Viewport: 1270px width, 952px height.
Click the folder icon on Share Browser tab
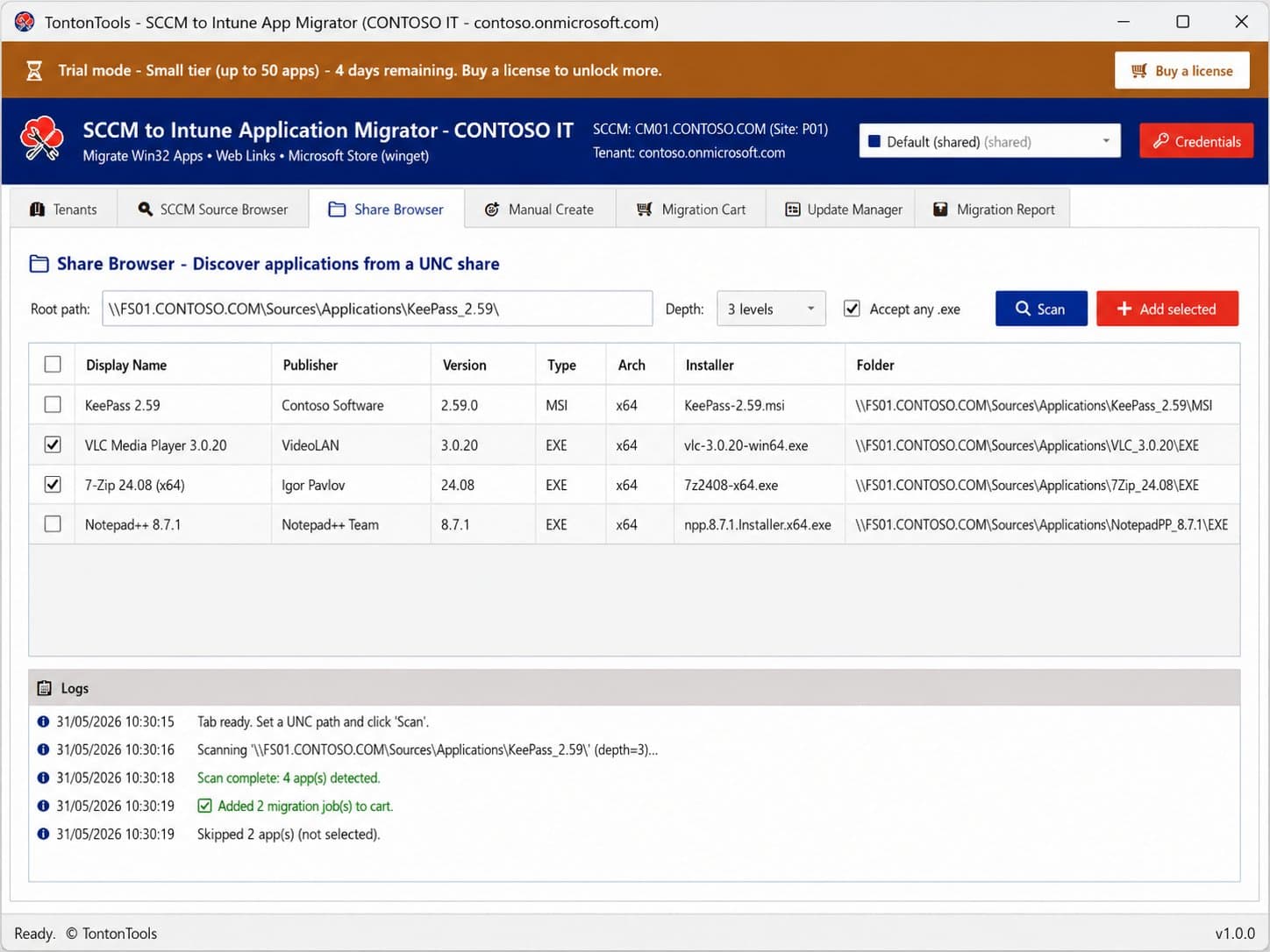pyautogui.click(x=337, y=210)
